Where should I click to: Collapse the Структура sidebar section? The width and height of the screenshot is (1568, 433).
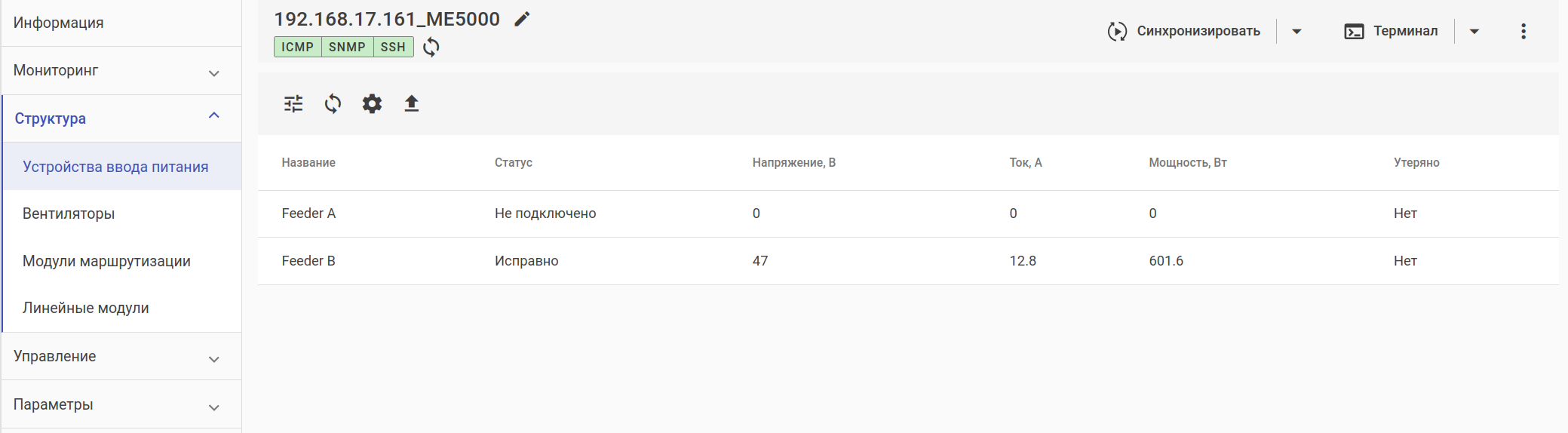[213, 116]
